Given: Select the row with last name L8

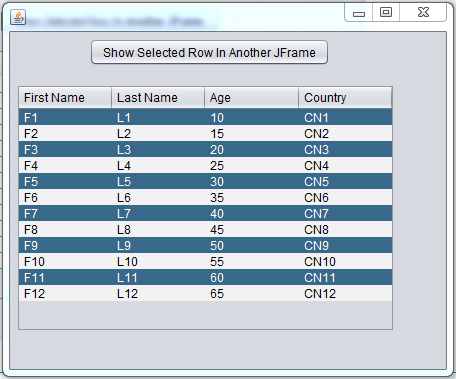Looking at the screenshot, I should (x=205, y=229).
